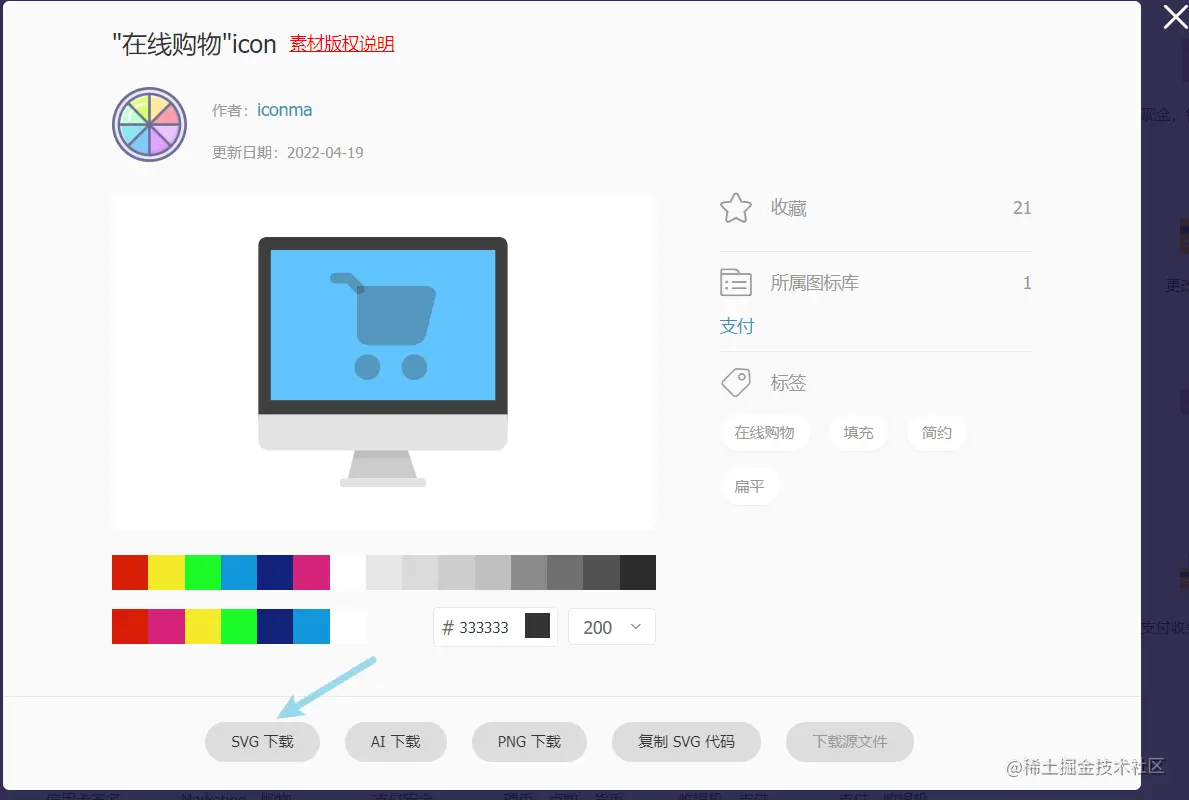This screenshot has width=1189, height=800.
Task: Pick magenta swatch in top palette row
Action: point(312,573)
